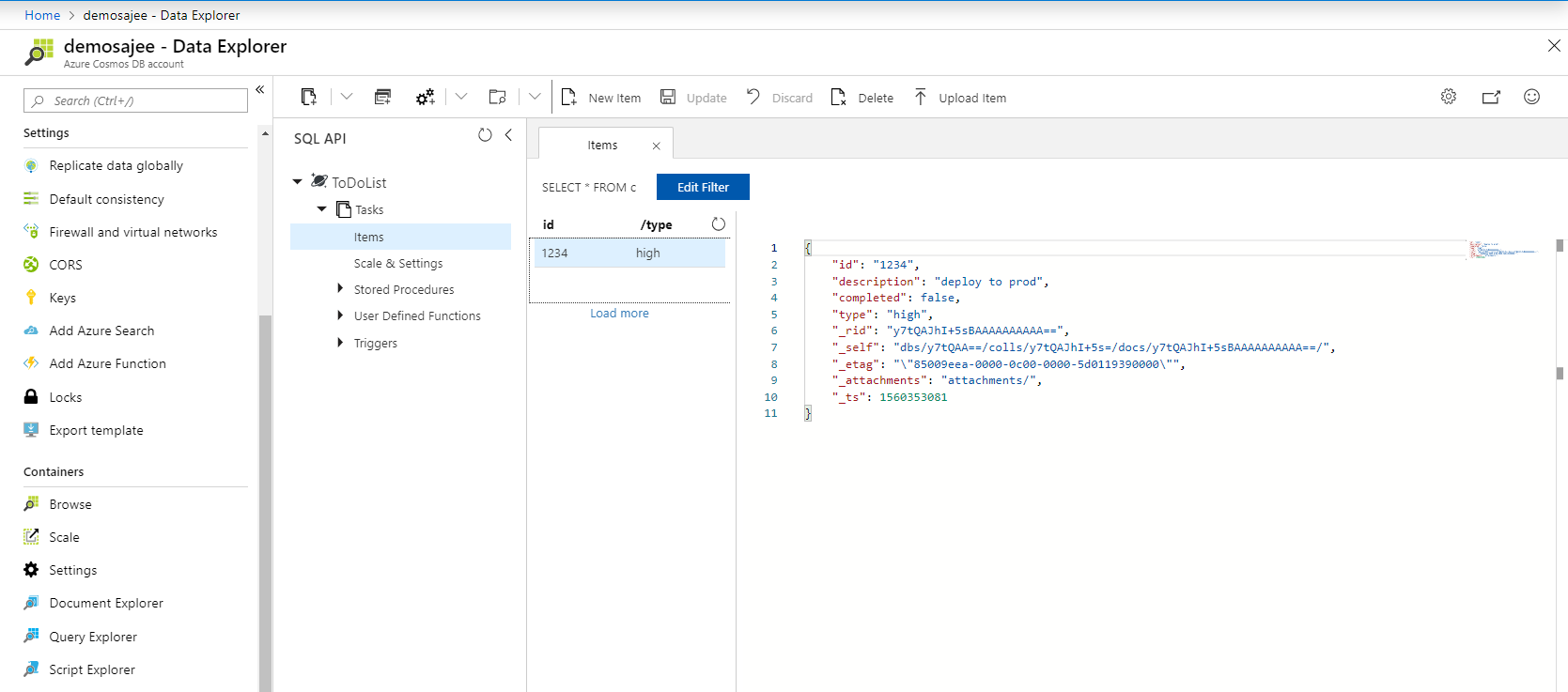1568x692 pixels.
Task: Open Default consistency settings
Action: pyautogui.click(x=106, y=199)
